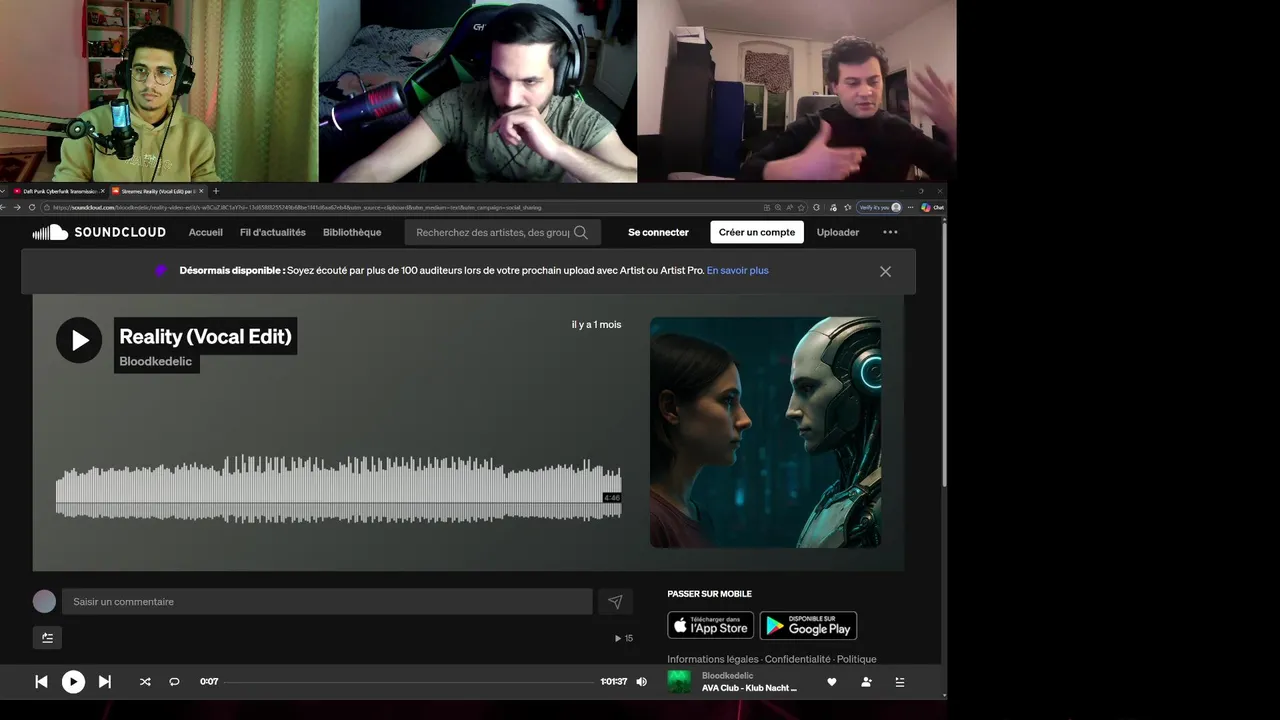The image size is (1280, 720).
Task: Dismiss the Artist Pro banner
Action: [885, 271]
